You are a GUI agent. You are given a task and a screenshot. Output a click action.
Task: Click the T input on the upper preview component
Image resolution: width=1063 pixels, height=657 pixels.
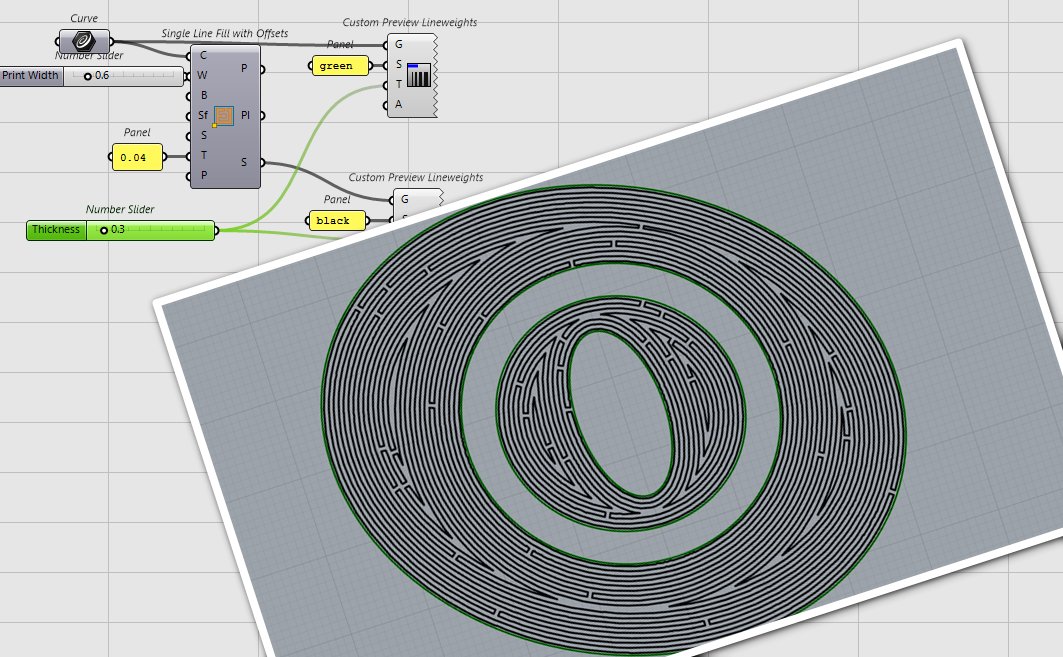384,85
